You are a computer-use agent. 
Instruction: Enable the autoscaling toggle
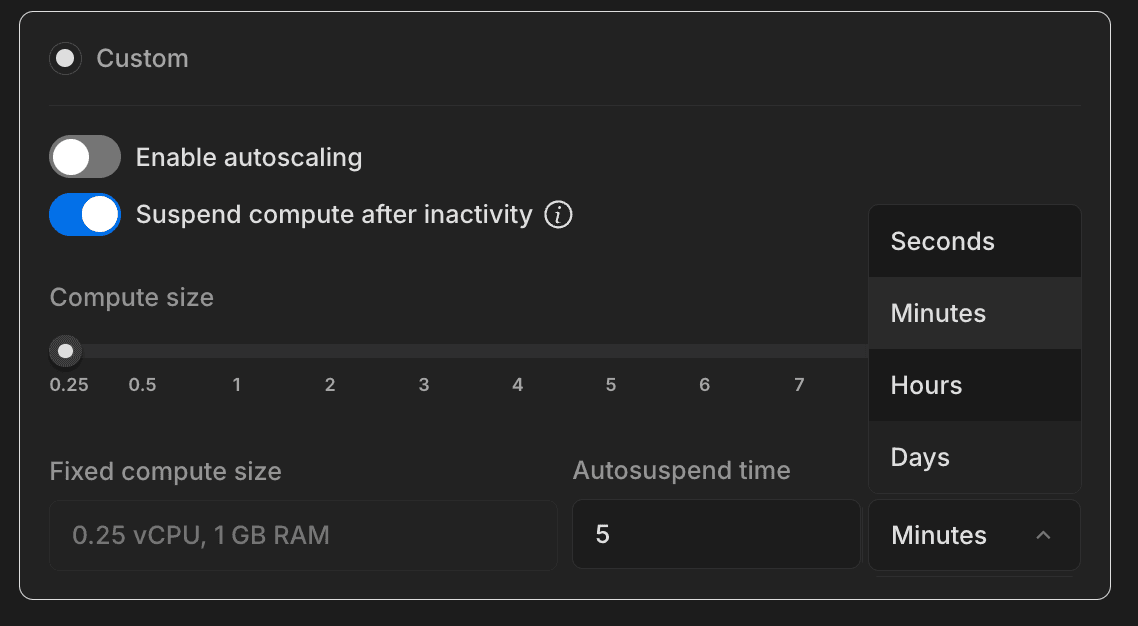(x=85, y=156)
